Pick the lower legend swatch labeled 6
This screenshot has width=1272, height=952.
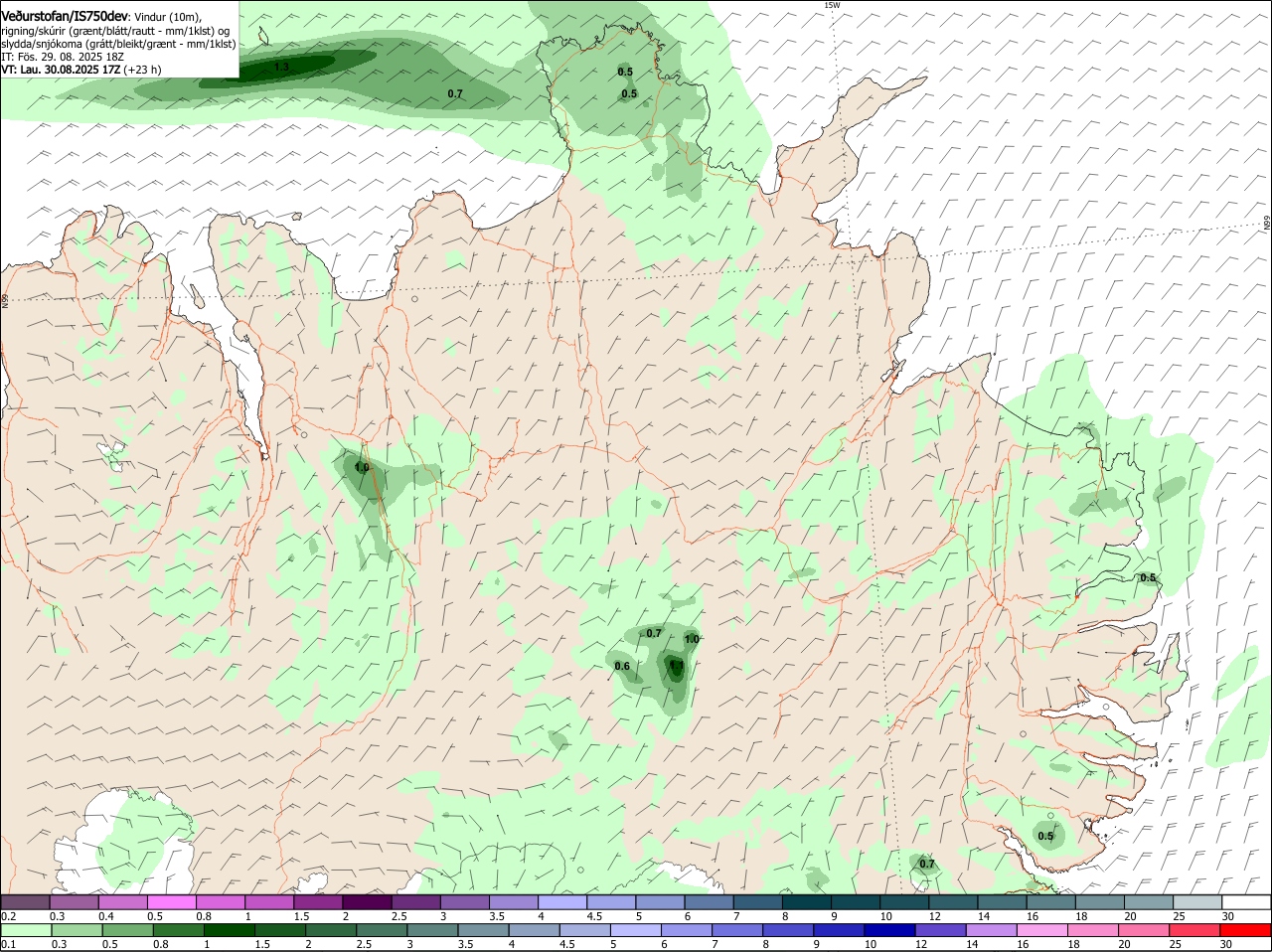coord(689,930)
